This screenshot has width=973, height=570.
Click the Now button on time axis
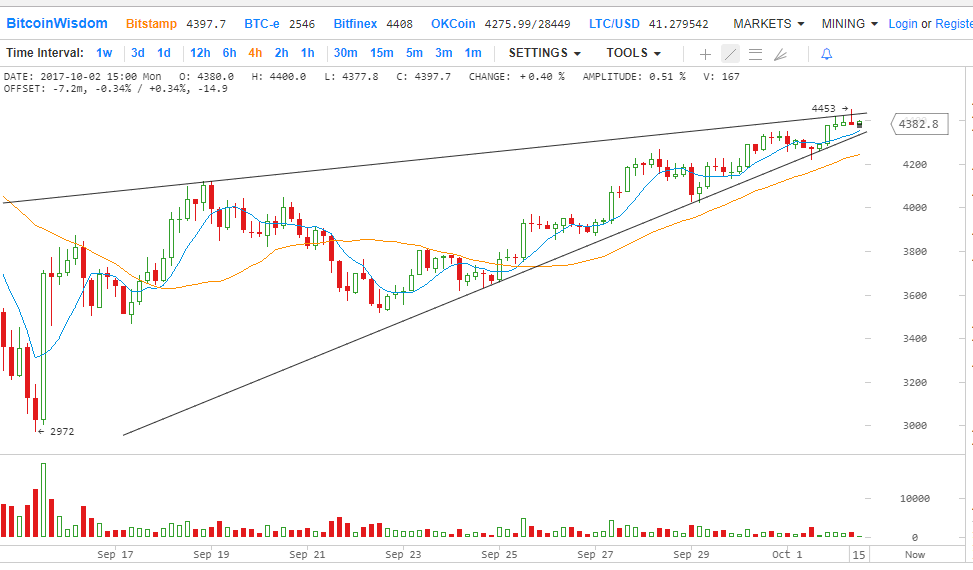point(914,554)
